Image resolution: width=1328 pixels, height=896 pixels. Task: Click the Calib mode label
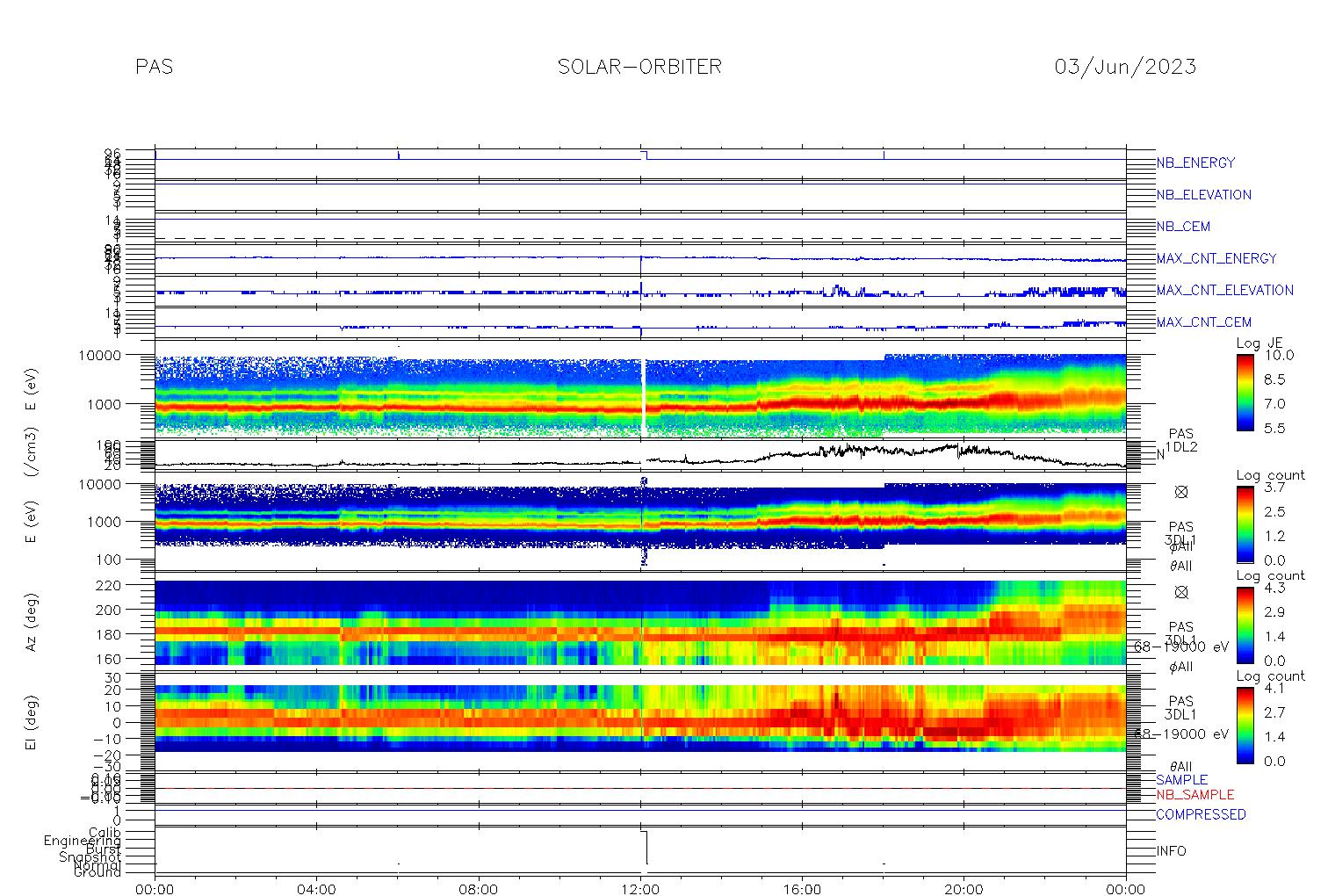pyautogui.click(x=105, y=833)
